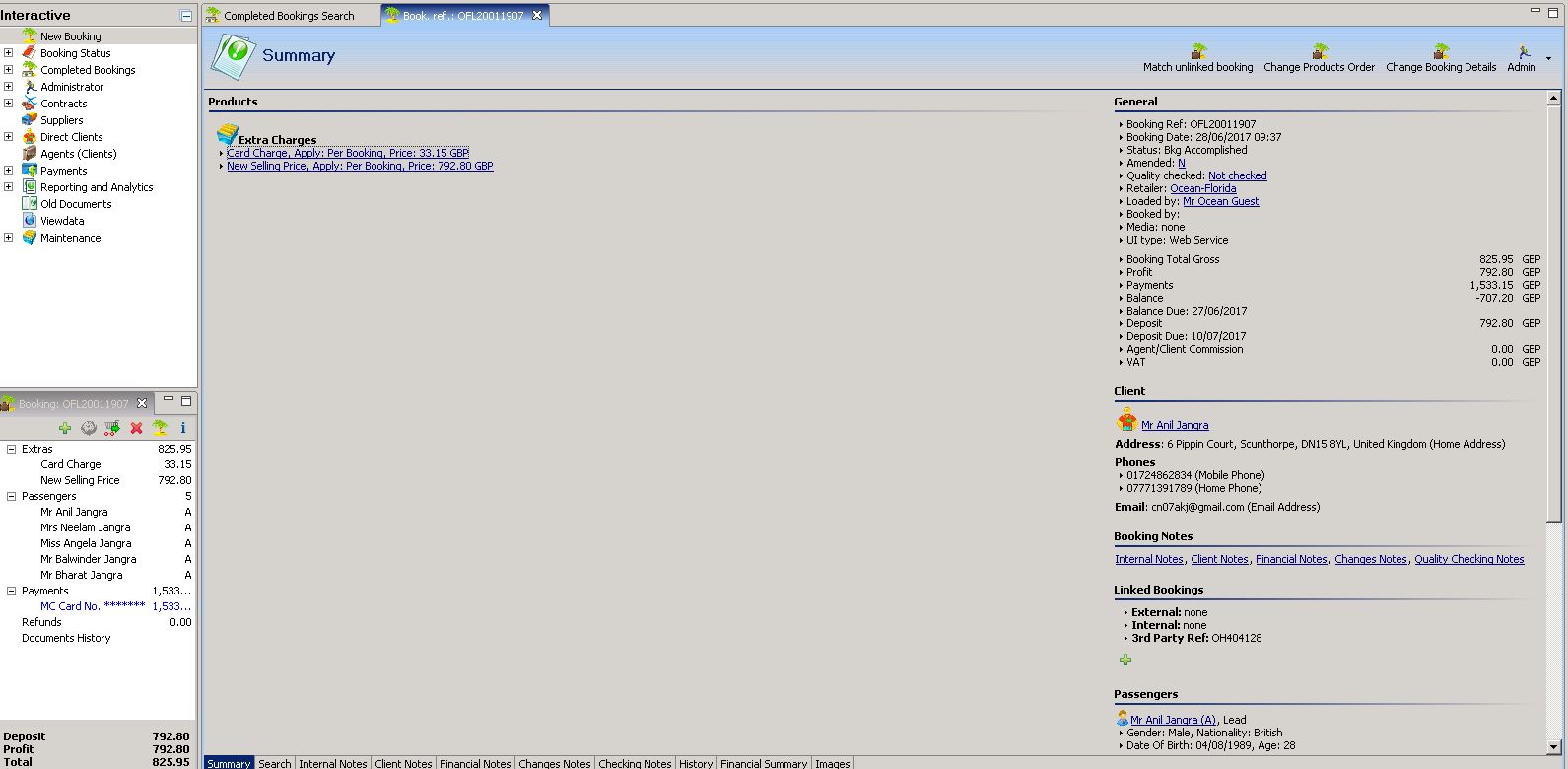Expand the Maintenance tree node

tap(8, 238)
